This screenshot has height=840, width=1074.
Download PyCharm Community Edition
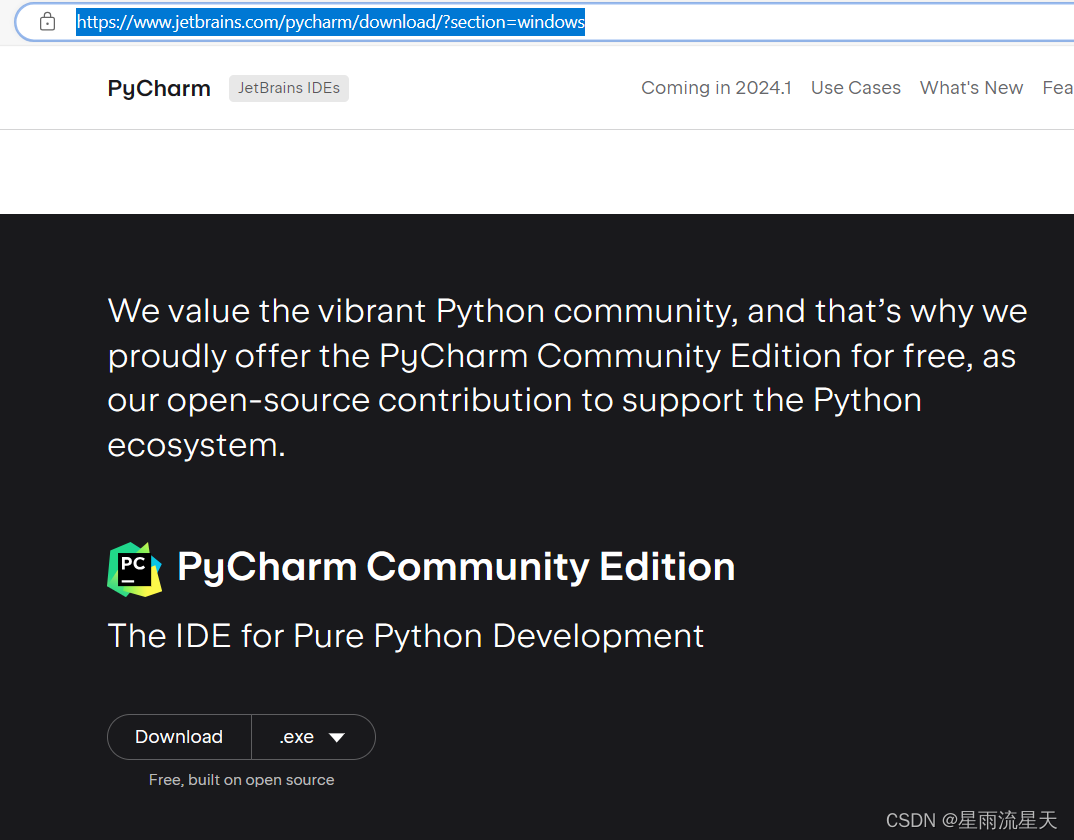[179, 737]
